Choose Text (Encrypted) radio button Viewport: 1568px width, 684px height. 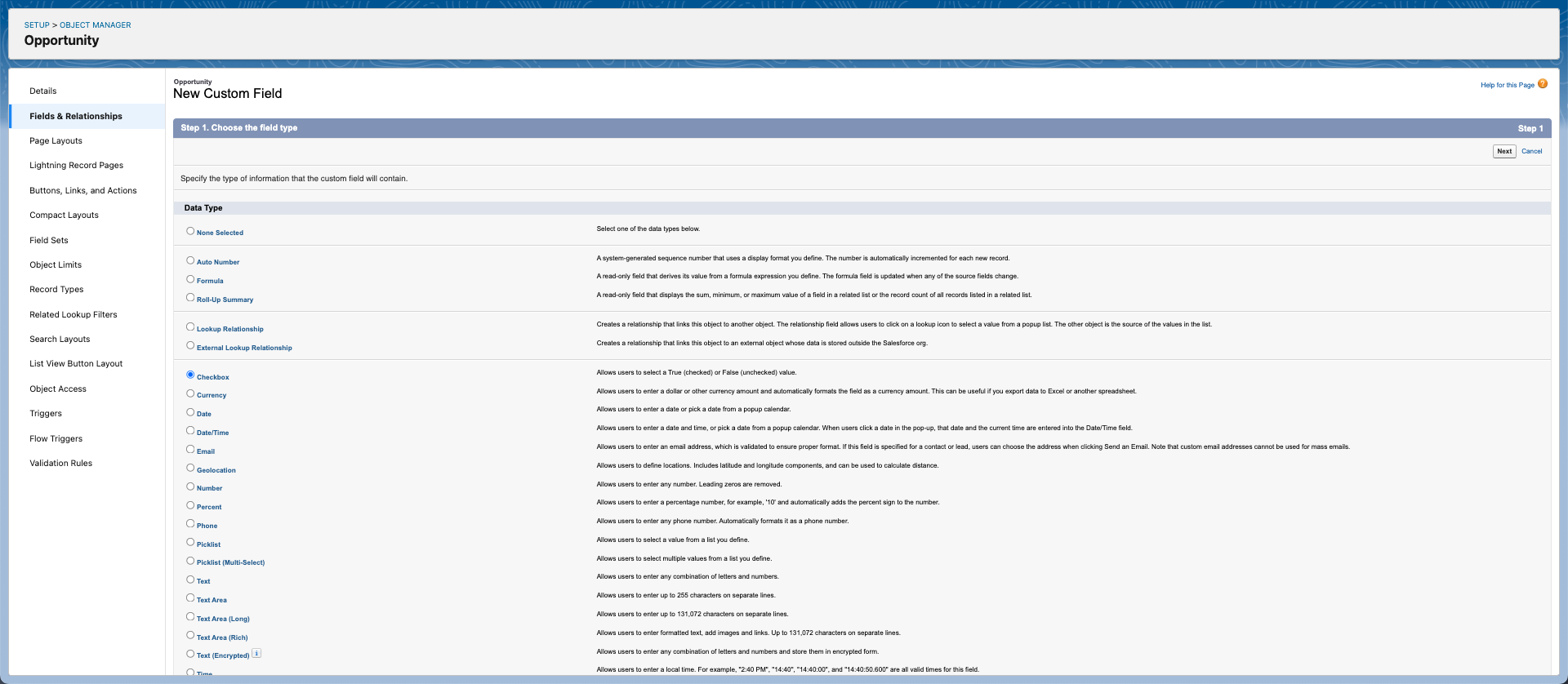pyautogui.click(x=190, y=654)
